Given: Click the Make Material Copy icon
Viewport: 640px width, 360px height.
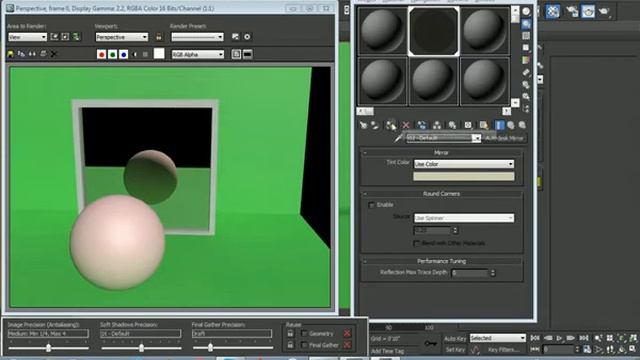Looking at the screenshot, I should [421, 125].
